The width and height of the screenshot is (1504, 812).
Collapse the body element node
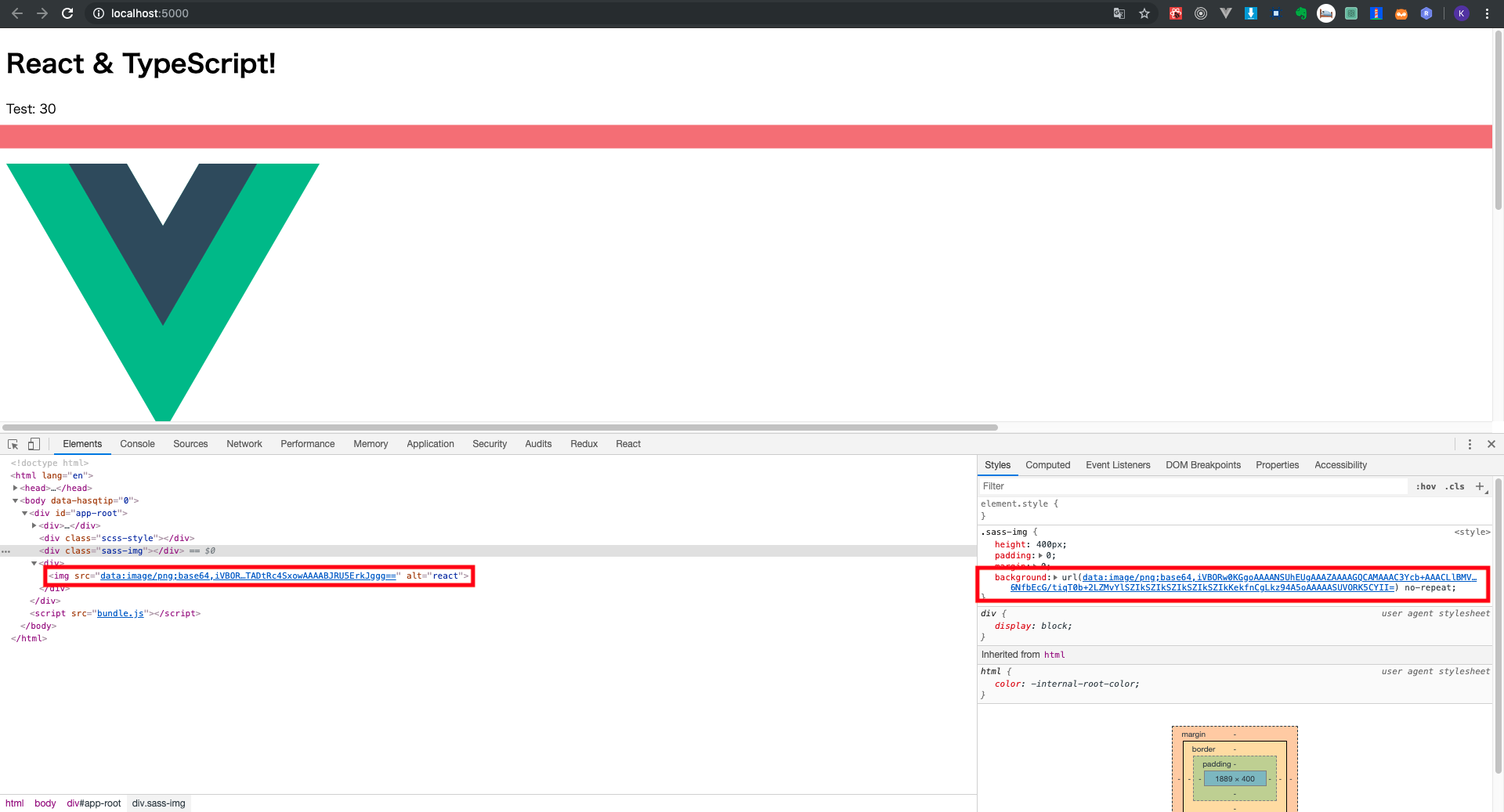(15, 500)
